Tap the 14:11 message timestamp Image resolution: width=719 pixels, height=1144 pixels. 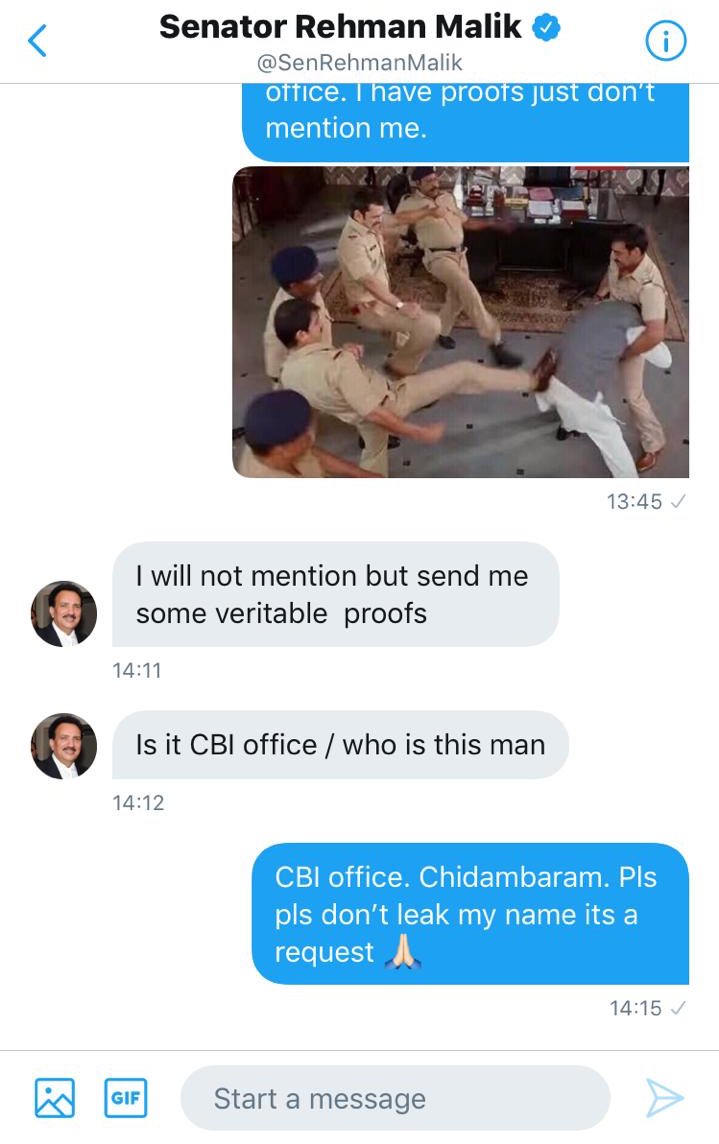[x=137, y=670]
